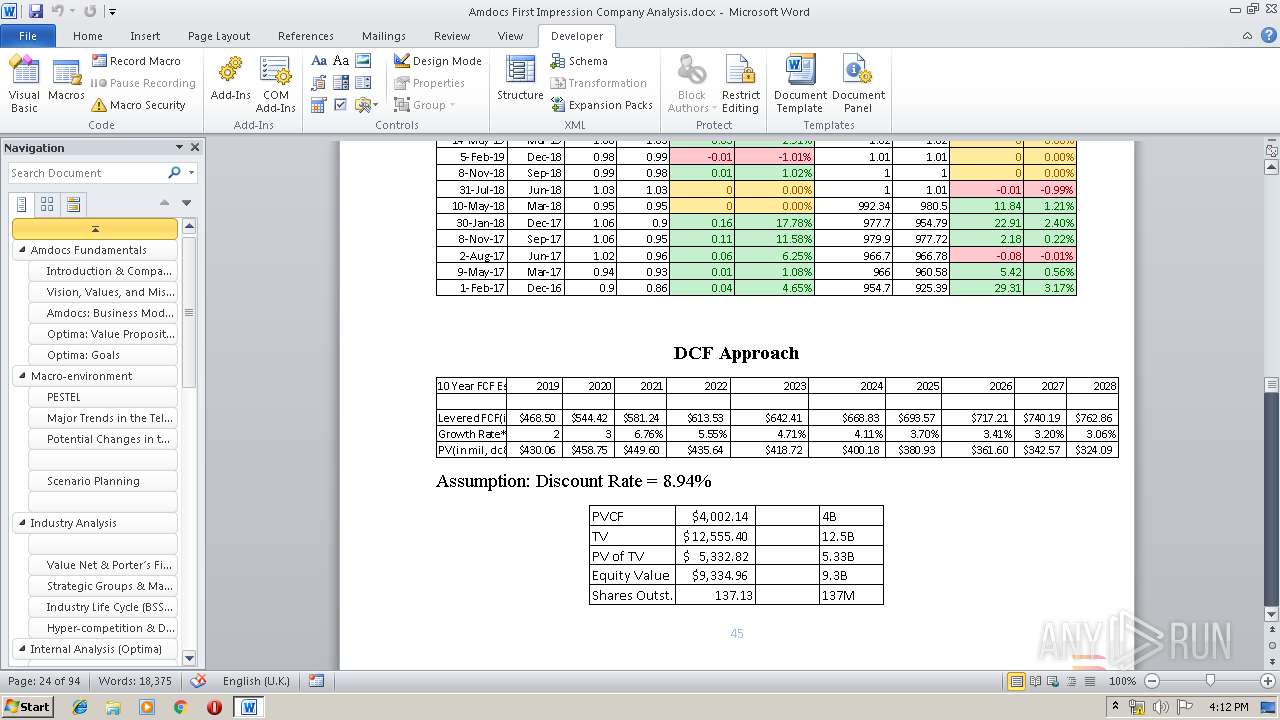Open search options dropdown arrow

[x=191, y=173]
